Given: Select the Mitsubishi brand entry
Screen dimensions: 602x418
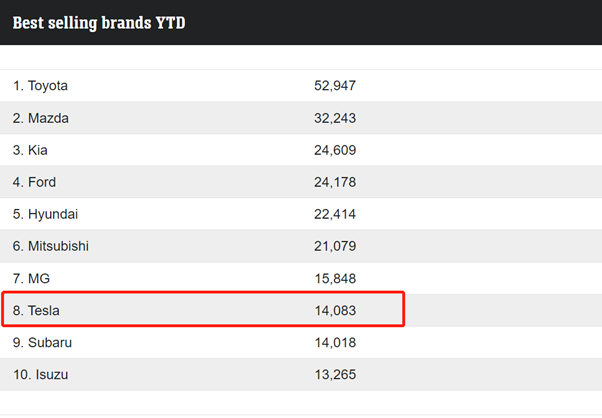Looking at the screenshot, I should 49,246.
